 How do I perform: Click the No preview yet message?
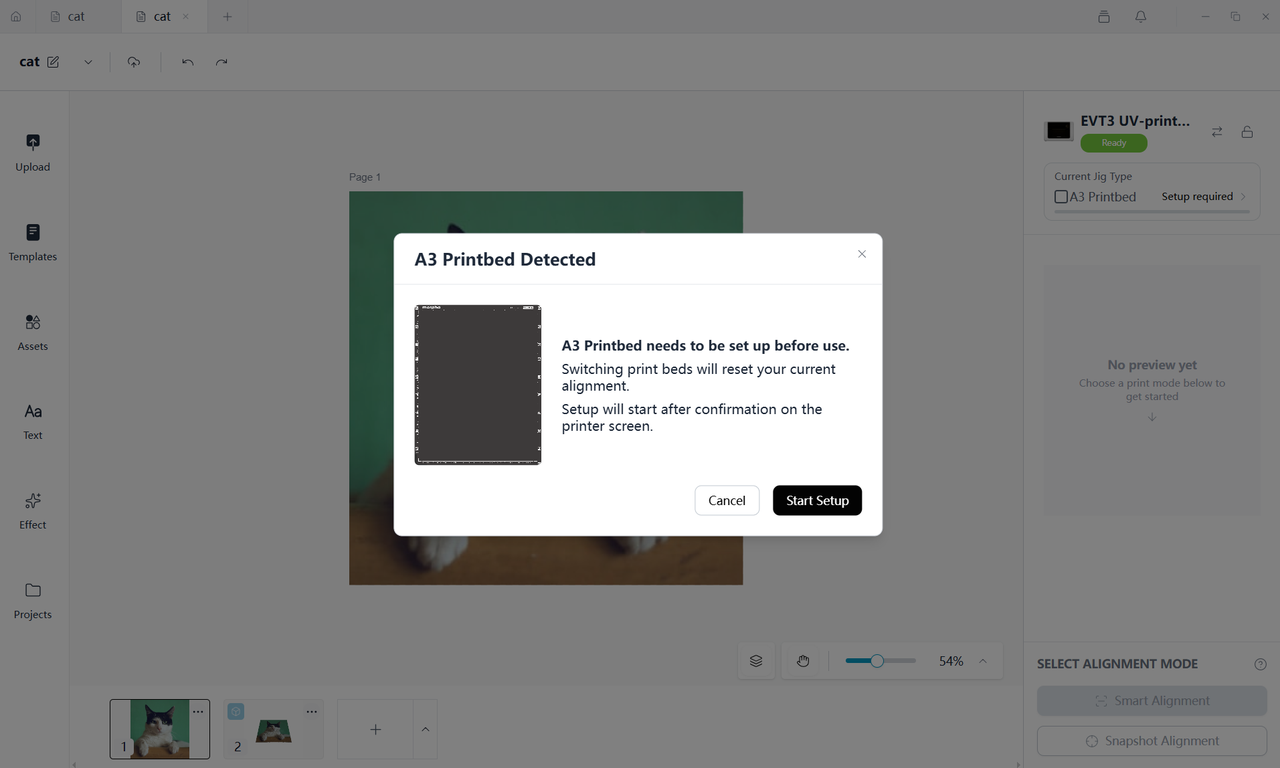(x=1152, y=365)
